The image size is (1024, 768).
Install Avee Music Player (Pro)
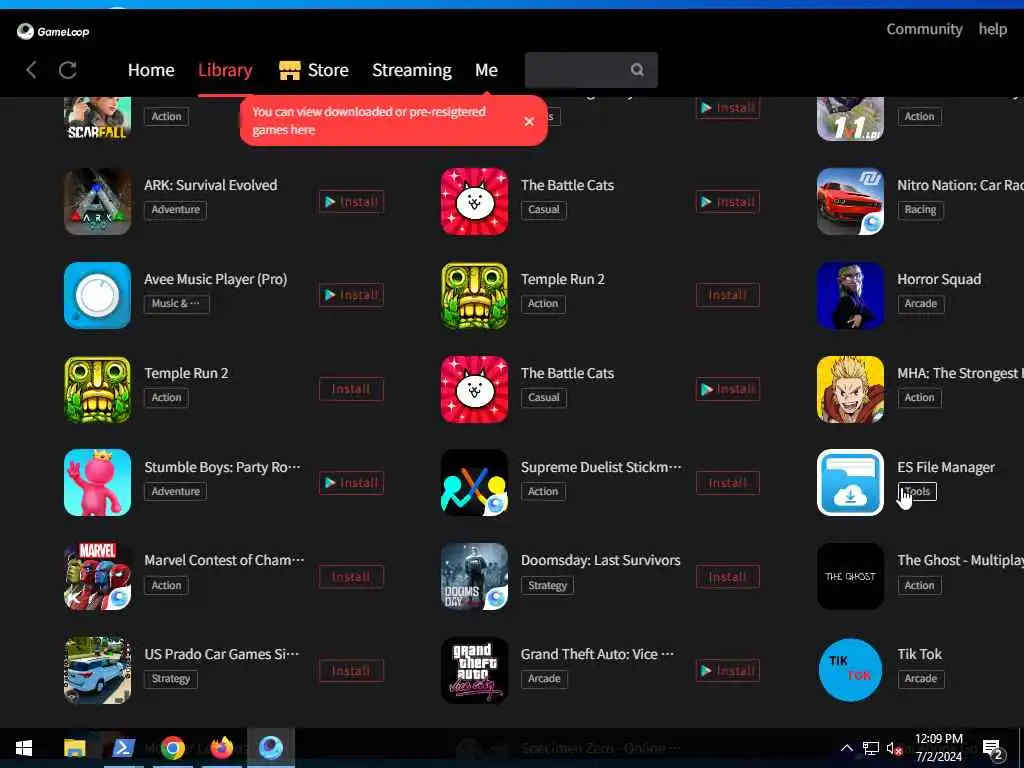[x=351, y=295]
